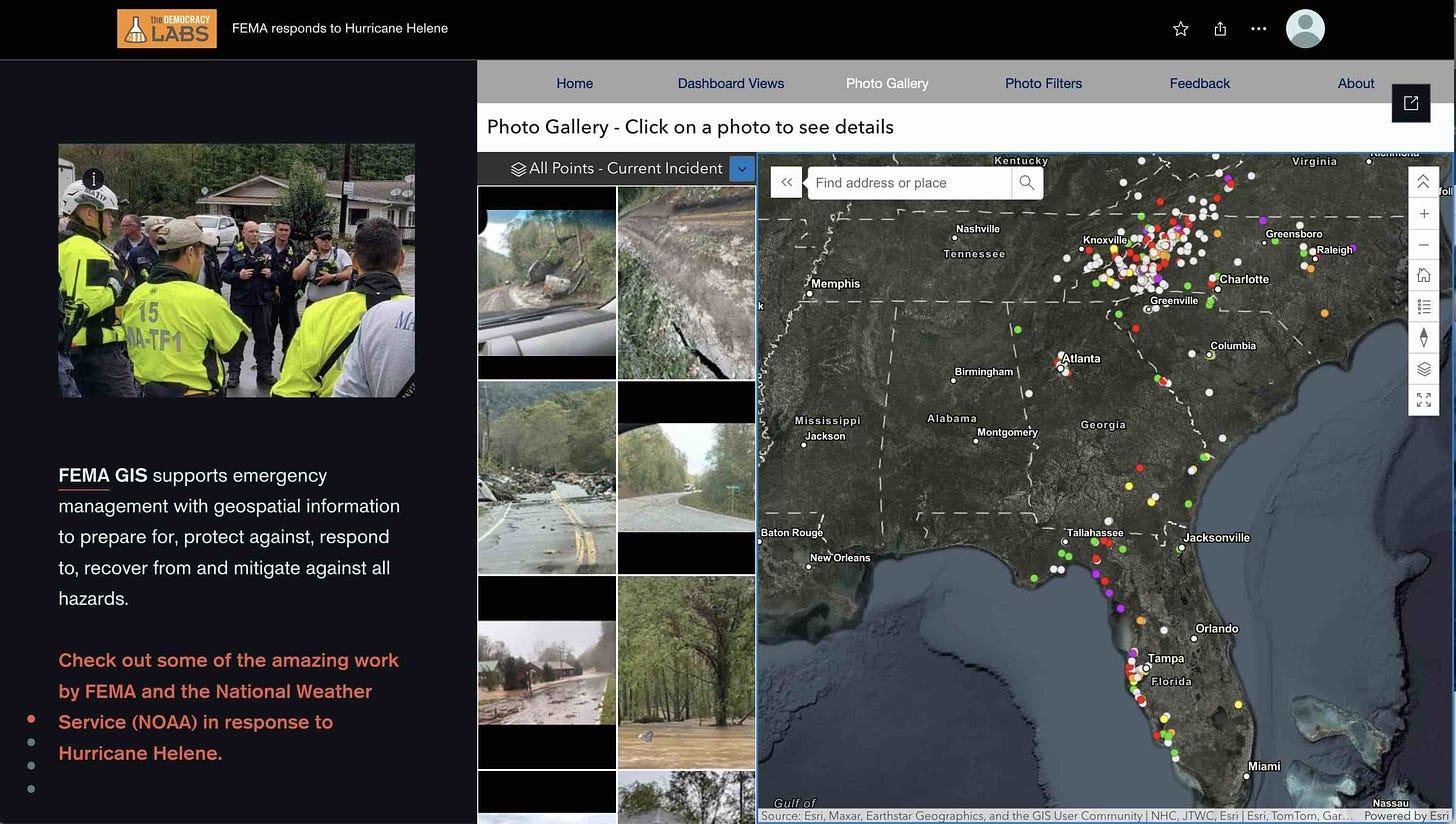Viewport: 1456px width, 824px height.
Task: Open the About tab
Action: (x=1356, y=83)
